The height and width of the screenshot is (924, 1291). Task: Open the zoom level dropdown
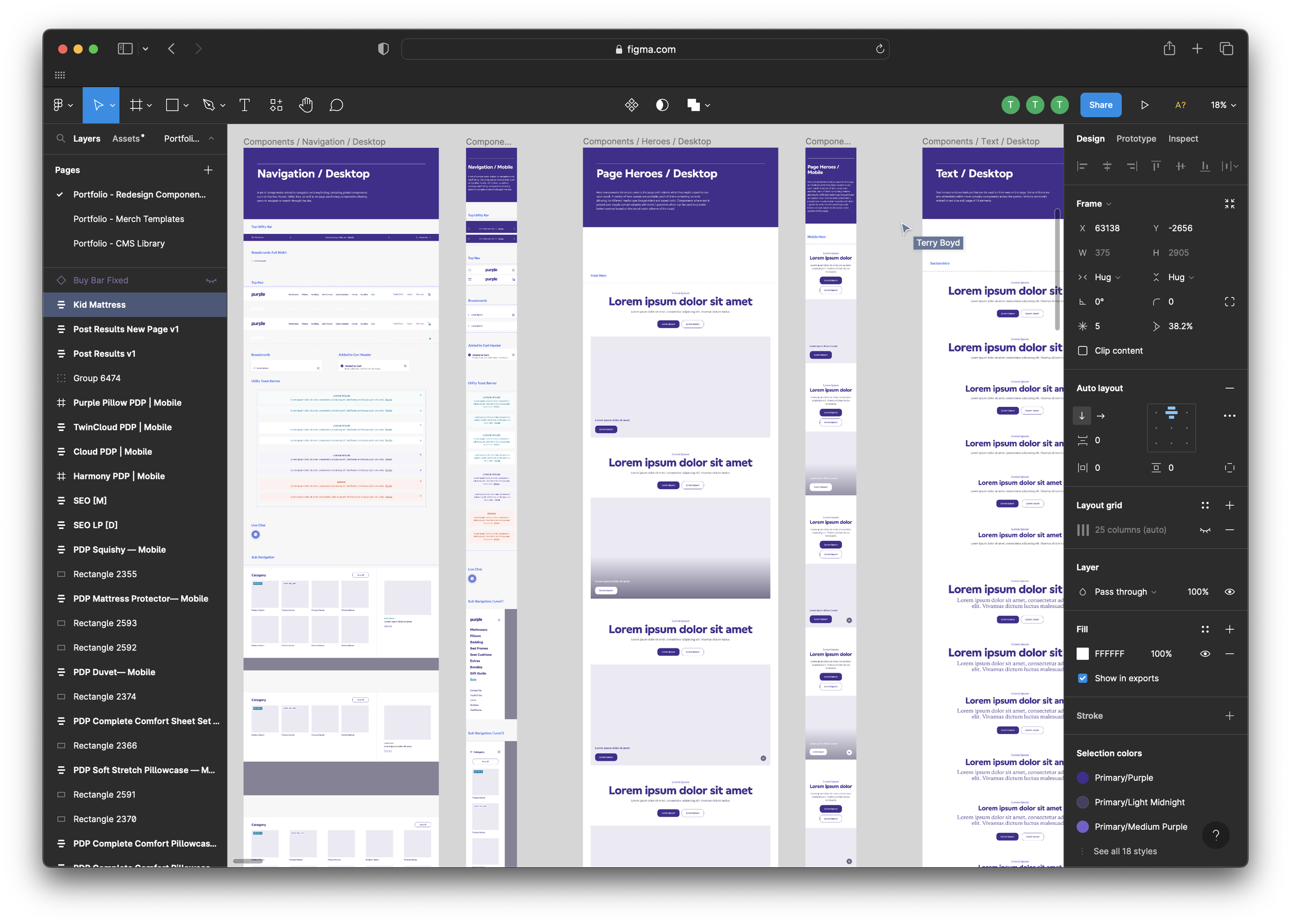[1223, 105]
